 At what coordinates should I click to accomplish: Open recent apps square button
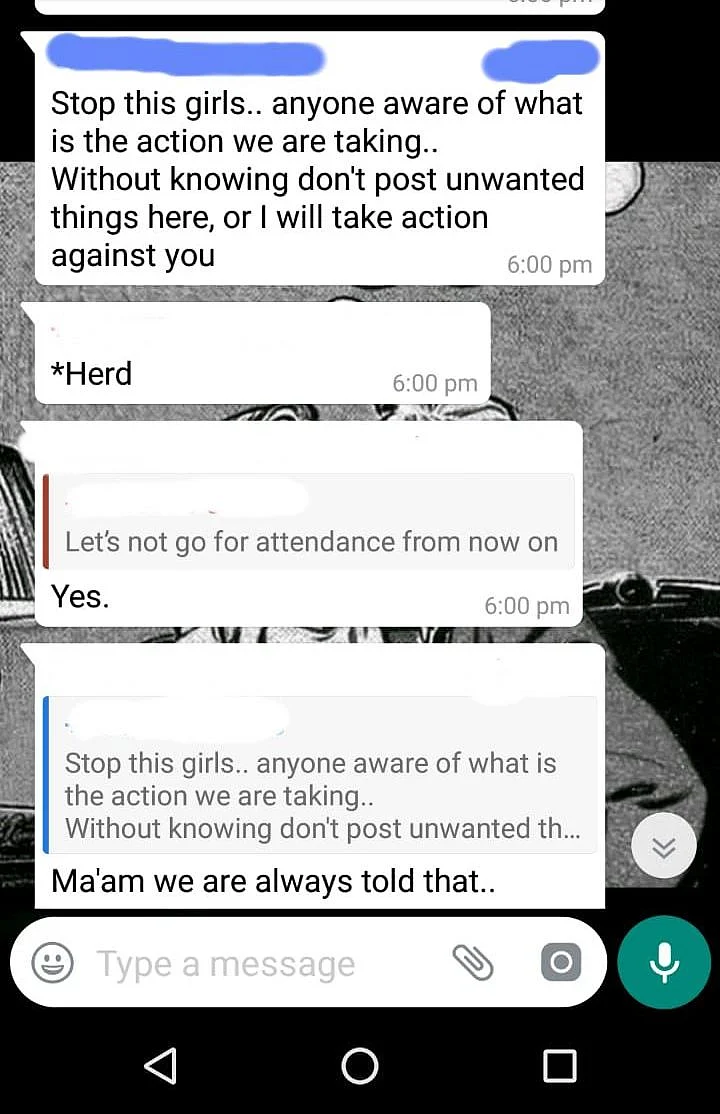point(559,1066)
